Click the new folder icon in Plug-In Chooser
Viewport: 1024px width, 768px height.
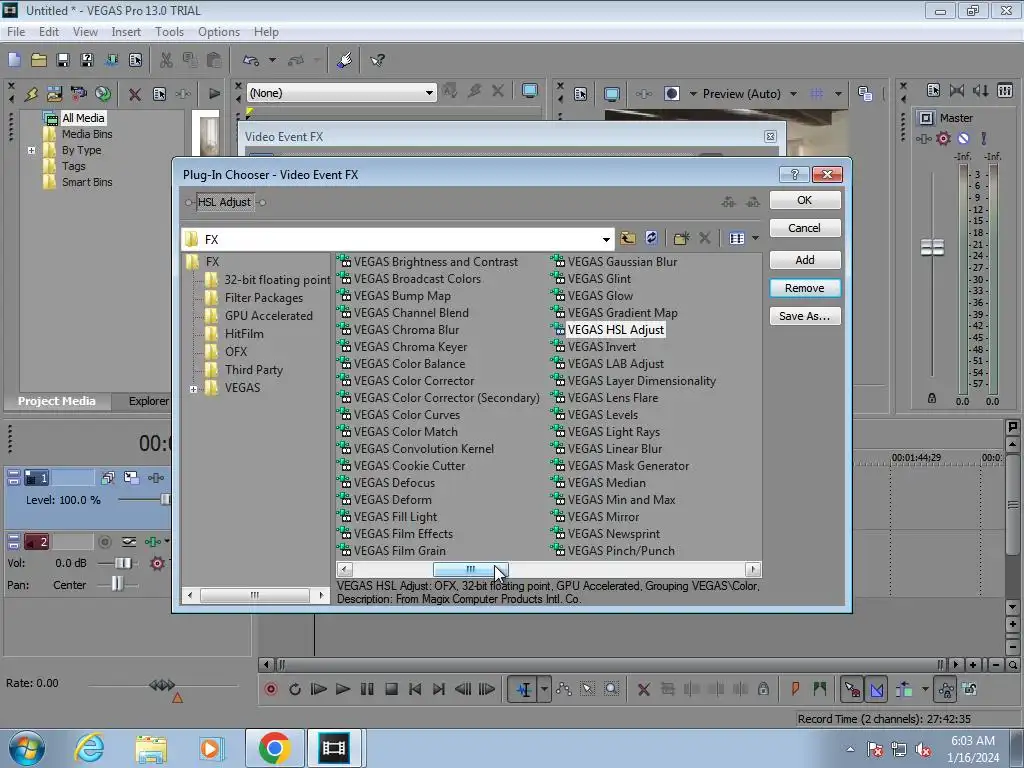[x=681, y=238]
